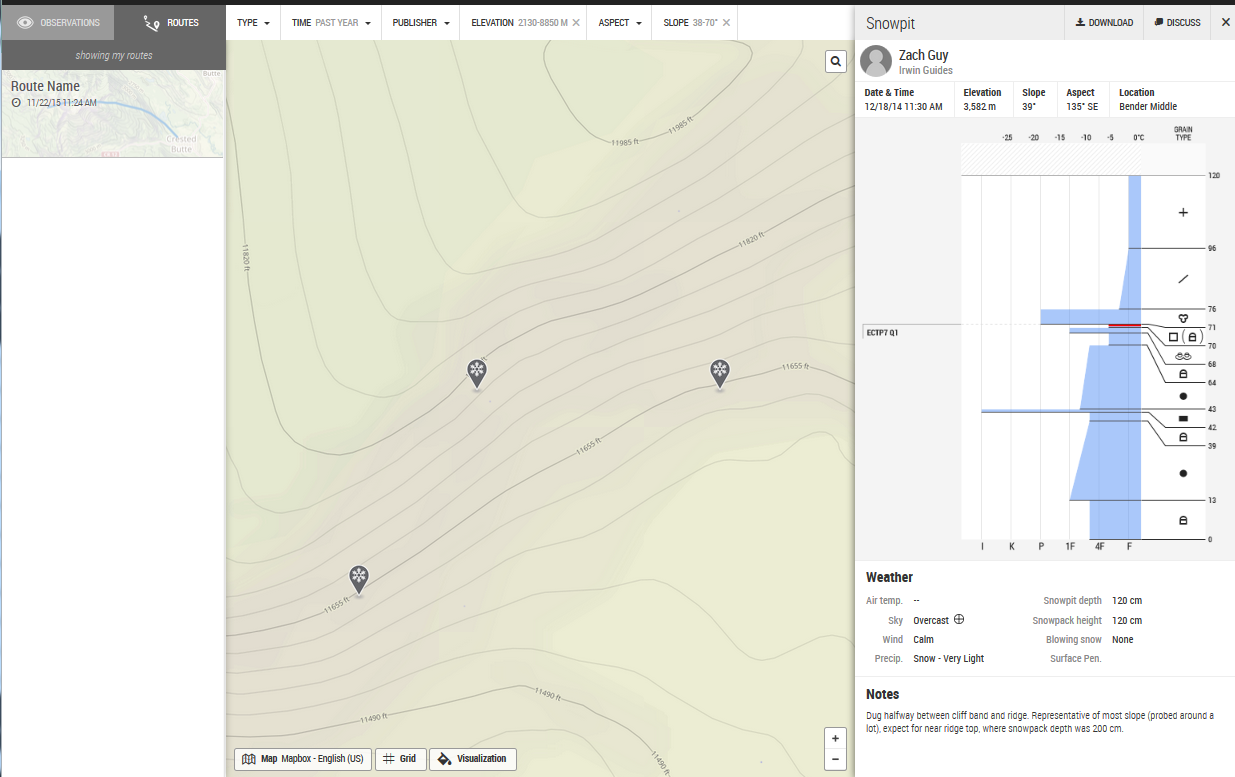Open the Slope 38-70° filter

pyautogui.click(x=690, y=22)
